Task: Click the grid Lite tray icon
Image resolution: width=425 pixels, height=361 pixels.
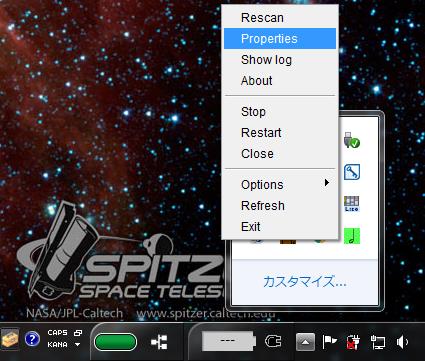Action: tap(352, 204)
